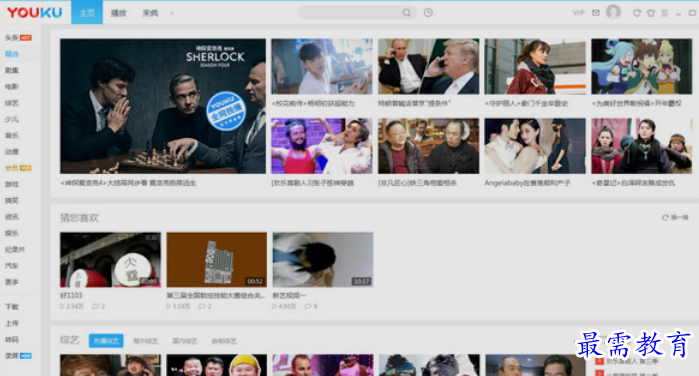Select the 国内综艺 tab
Image resolution: width=699 pixels, height=376 pixels.
tap(185, 341)
